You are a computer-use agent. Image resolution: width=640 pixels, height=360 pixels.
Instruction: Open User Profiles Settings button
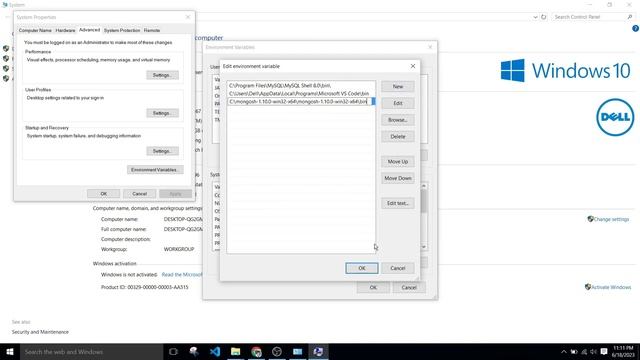[162, 113]
